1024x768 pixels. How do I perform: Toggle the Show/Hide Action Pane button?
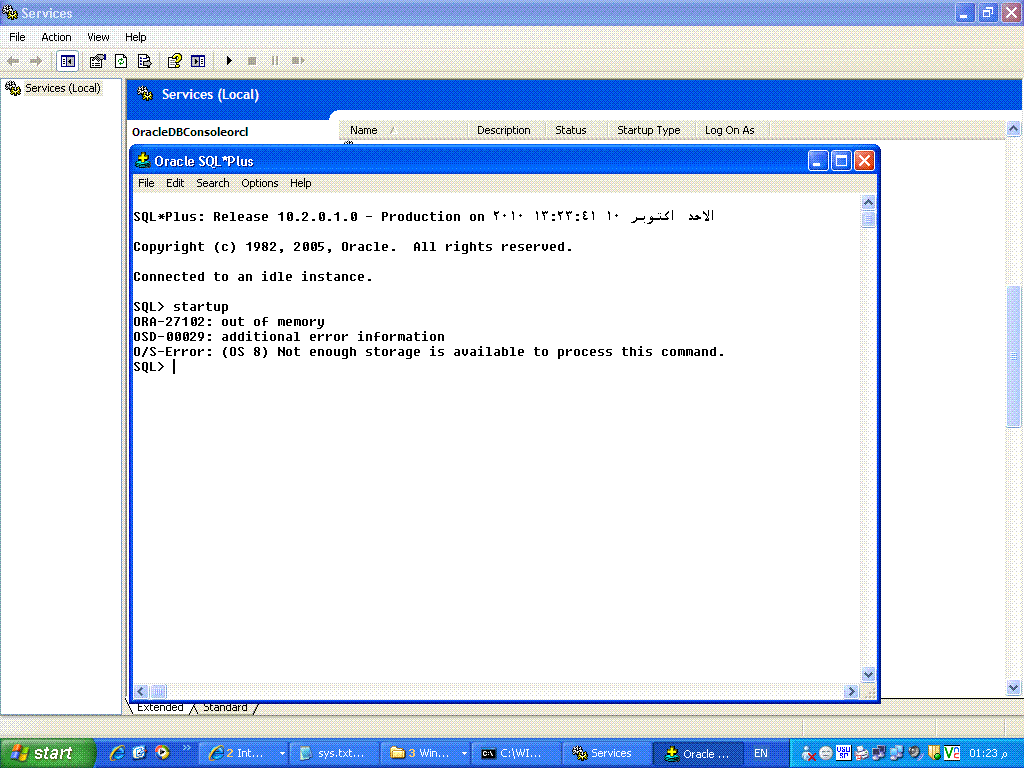pyautogui.click(x=198, y=61)
